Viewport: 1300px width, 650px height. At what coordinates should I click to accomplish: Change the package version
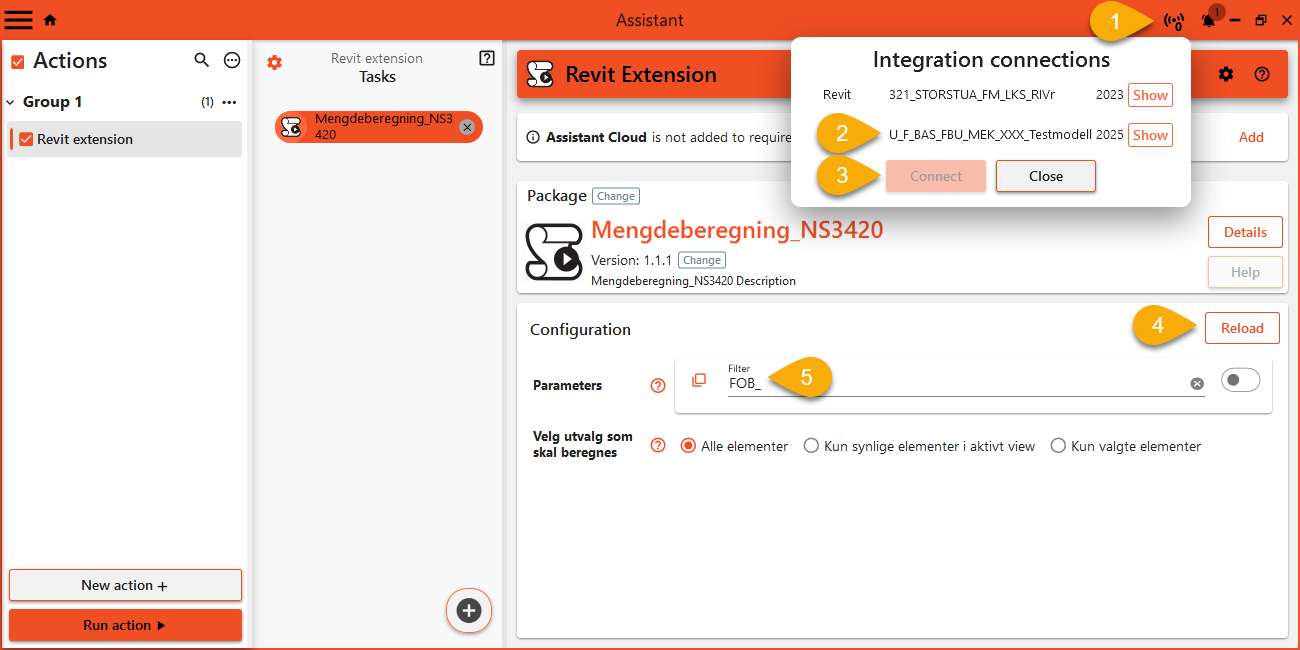(701, 260)
